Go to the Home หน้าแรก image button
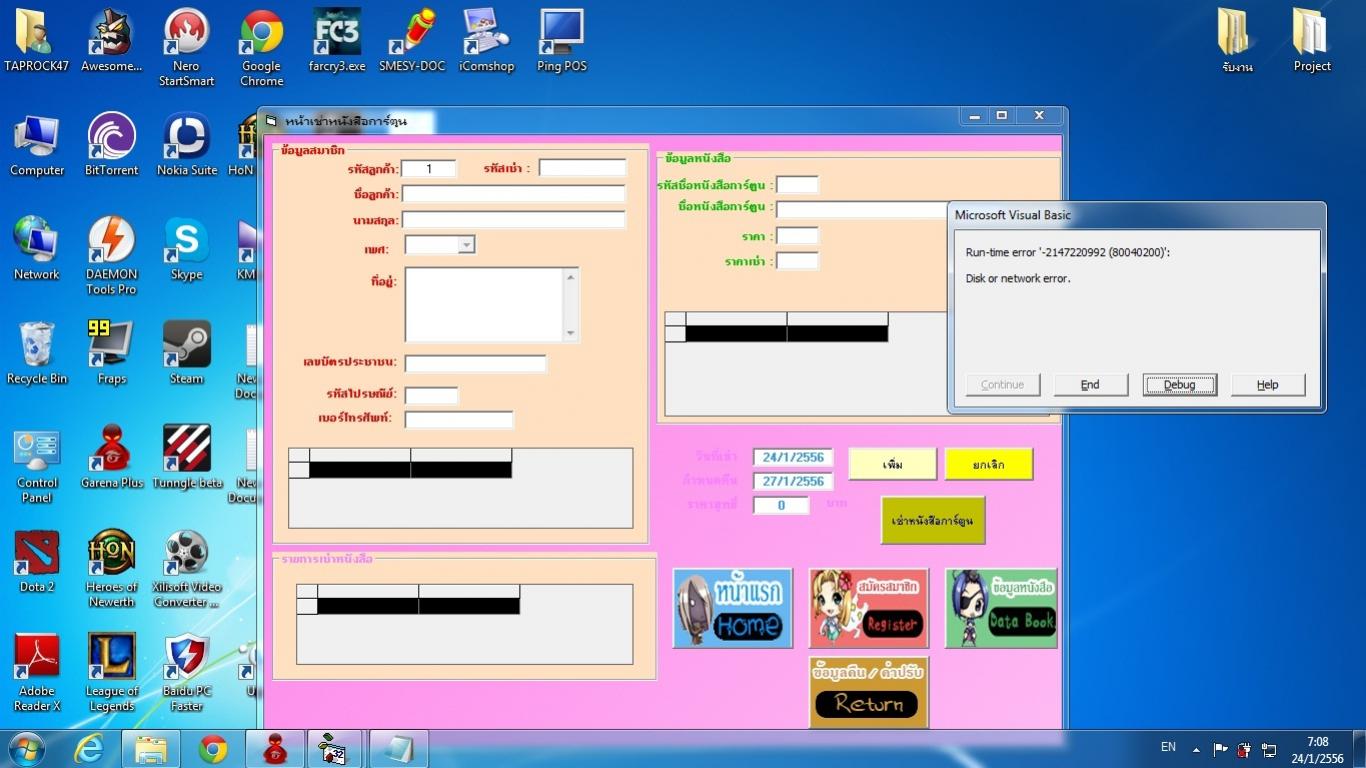The width and height of the screenshot is (1366, 768). (733, 608)
